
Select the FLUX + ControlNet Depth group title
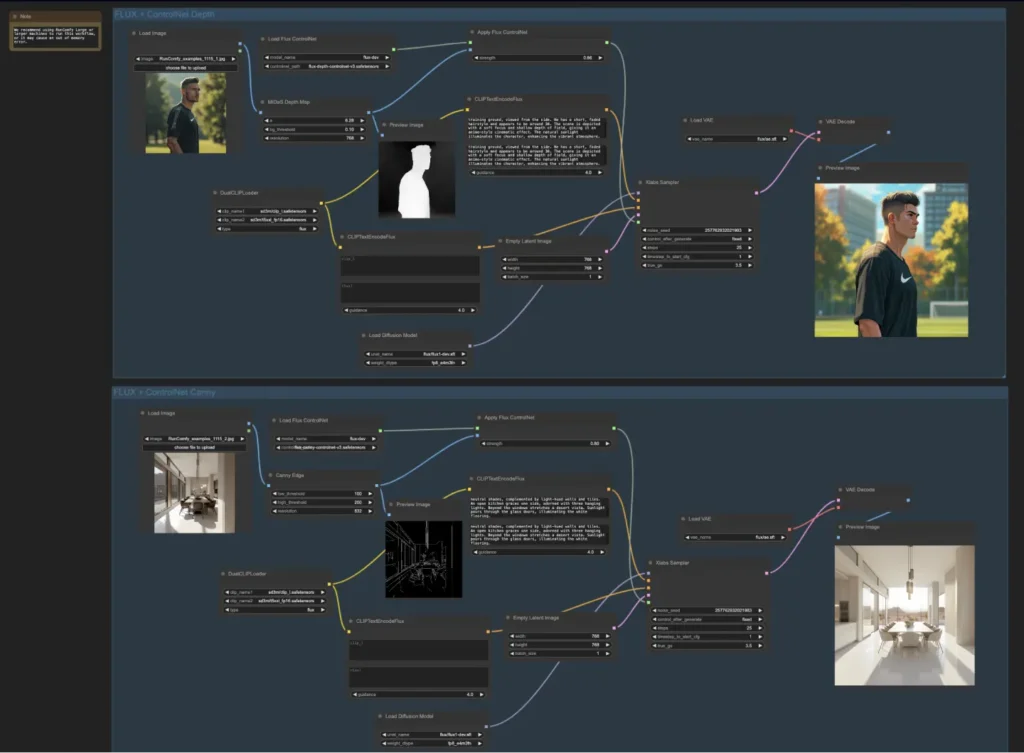165,14
